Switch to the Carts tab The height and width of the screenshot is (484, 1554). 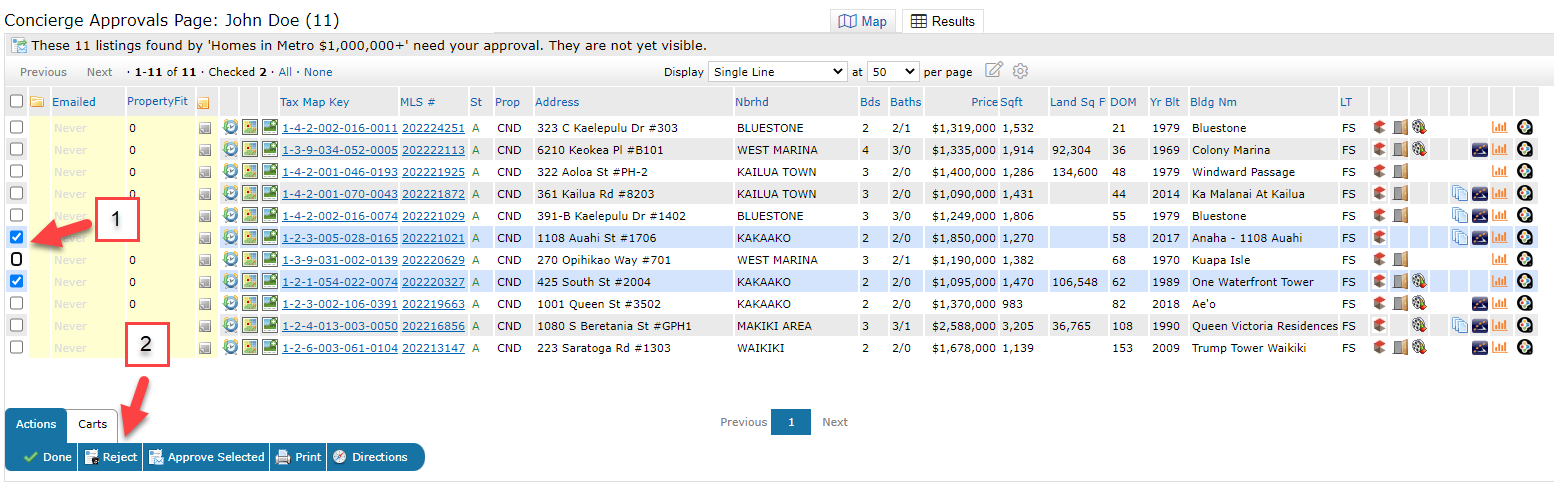click(93, 424)
